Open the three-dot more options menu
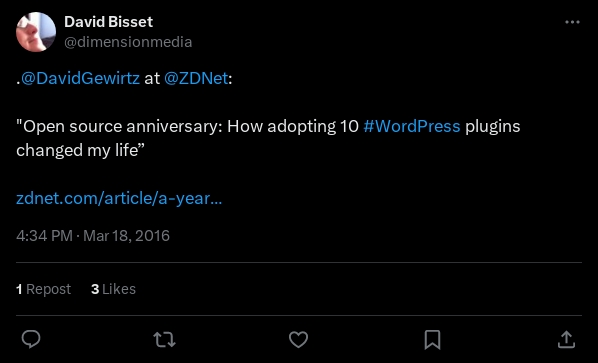This screenshot has height=363, width=598. pos(572,22)
